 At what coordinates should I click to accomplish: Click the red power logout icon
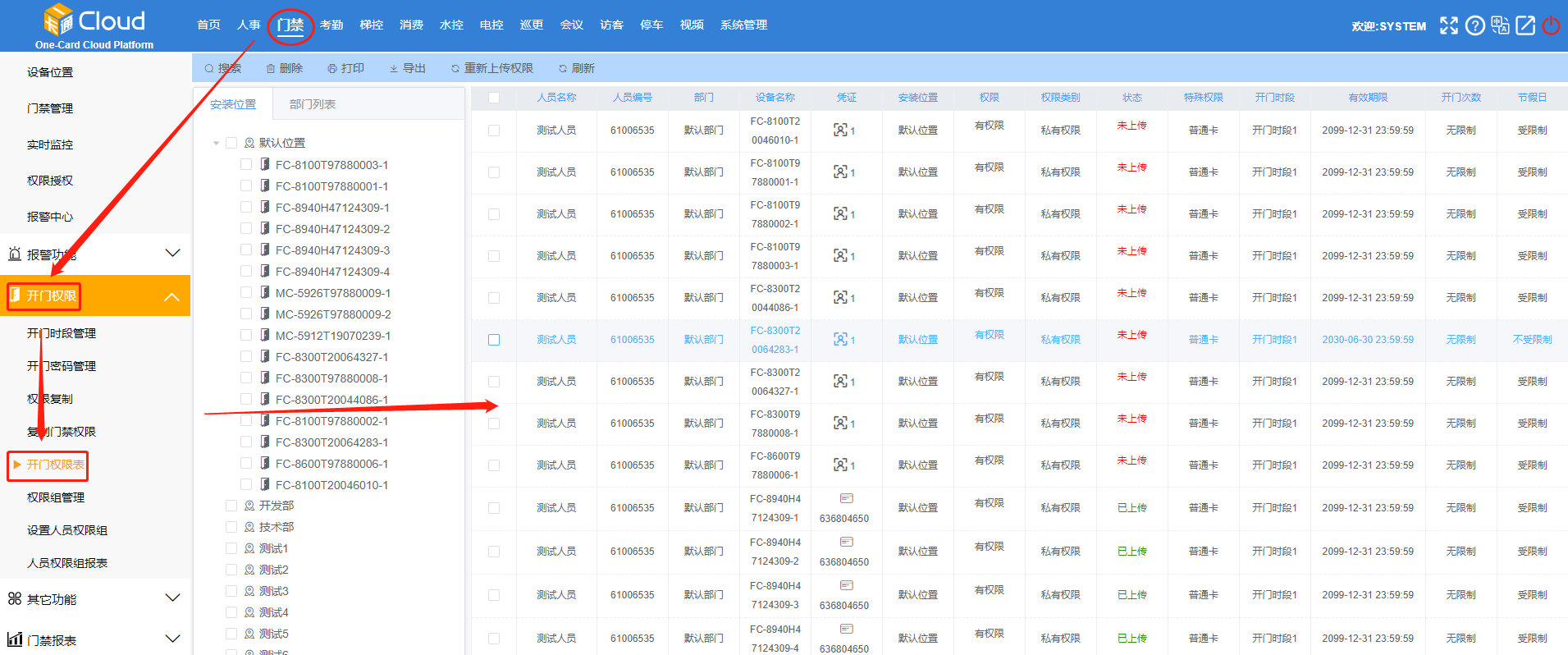pos(1551,25)
